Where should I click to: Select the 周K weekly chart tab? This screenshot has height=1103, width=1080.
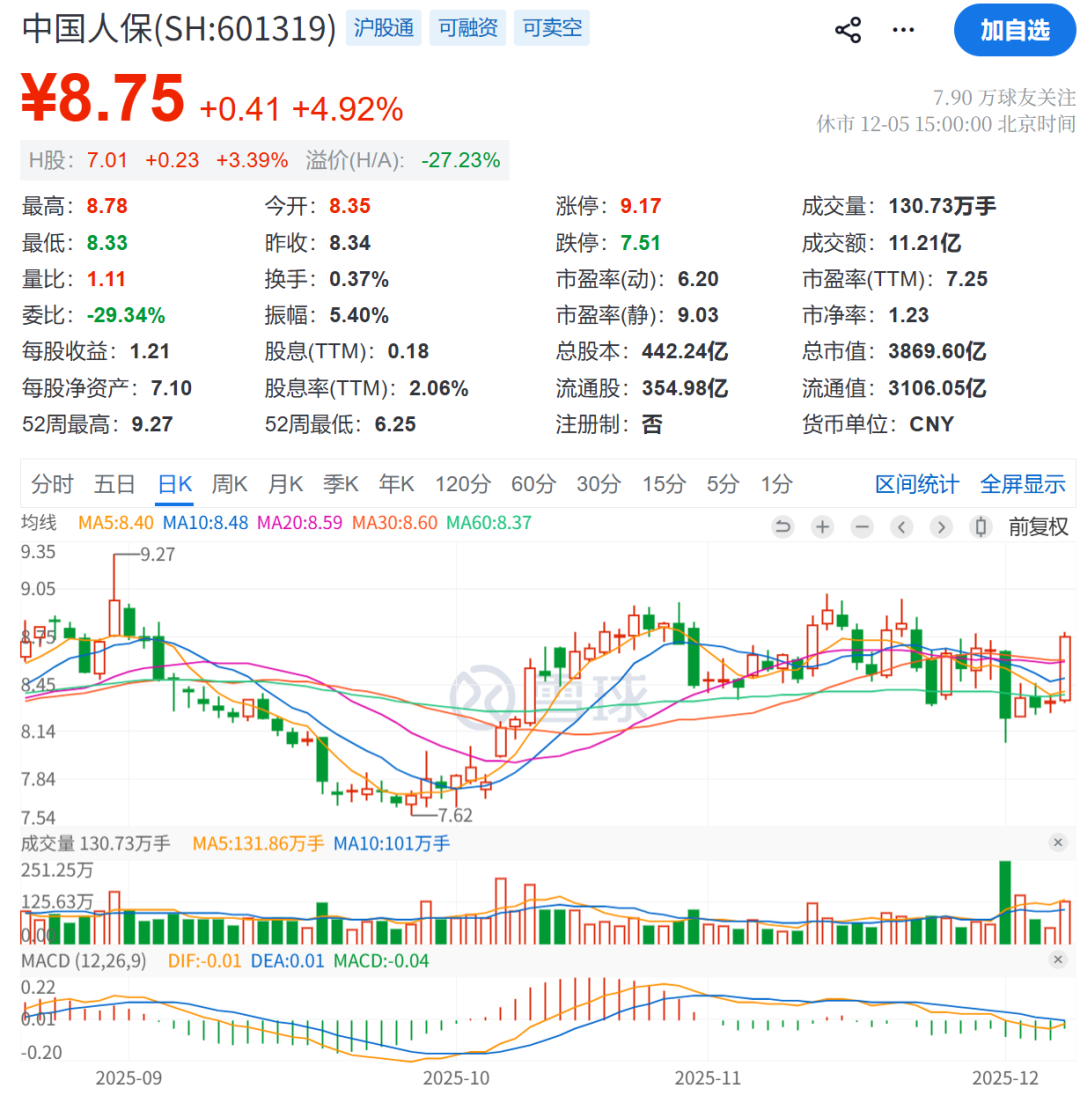pyautogui.click(x=229, y=485)
